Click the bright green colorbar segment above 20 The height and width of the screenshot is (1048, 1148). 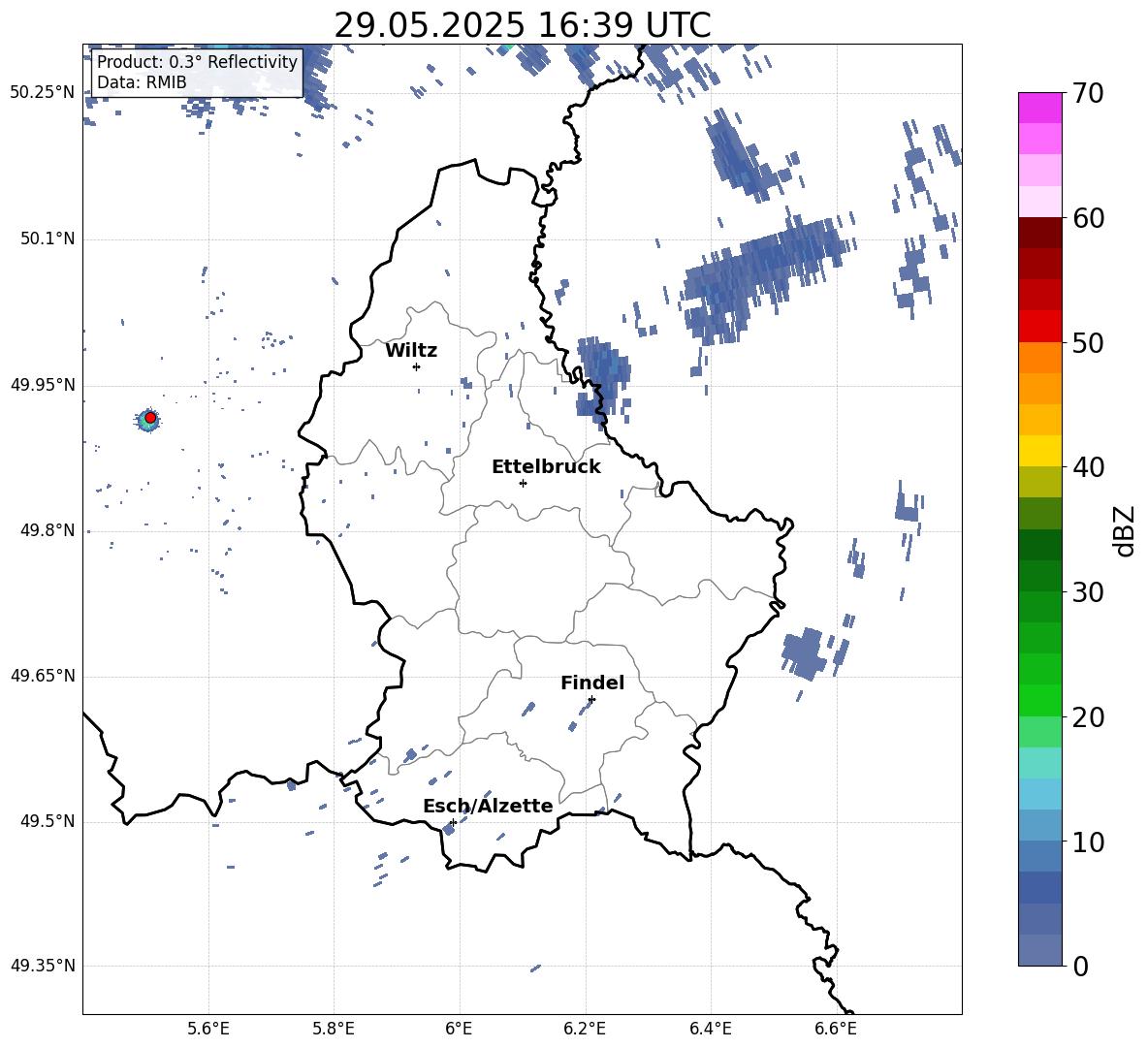pos(1039,700)
